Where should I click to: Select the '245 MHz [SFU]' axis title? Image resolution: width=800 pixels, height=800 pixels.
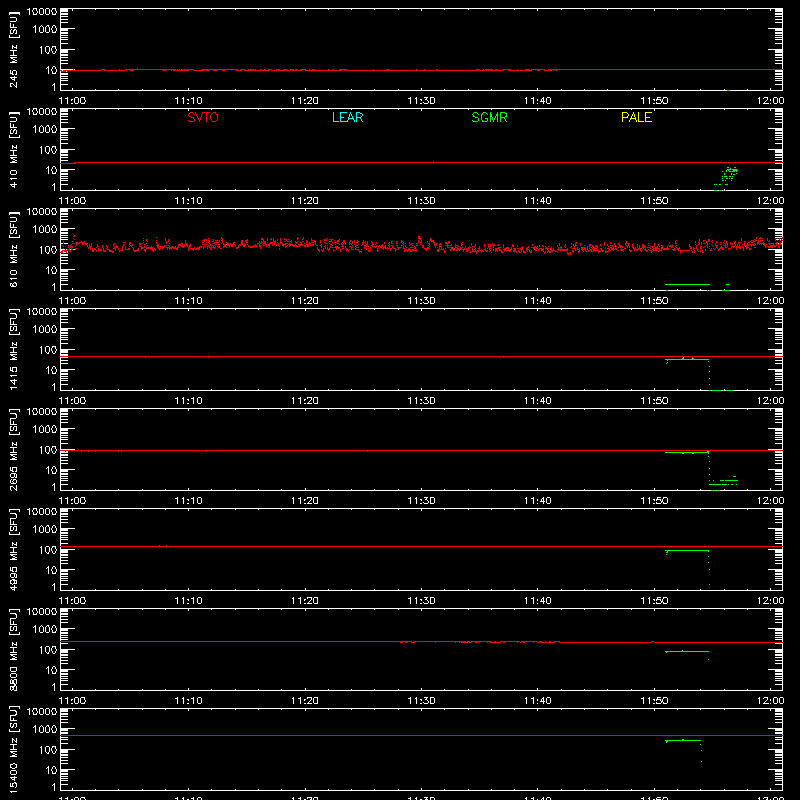[x=13, y=49]
